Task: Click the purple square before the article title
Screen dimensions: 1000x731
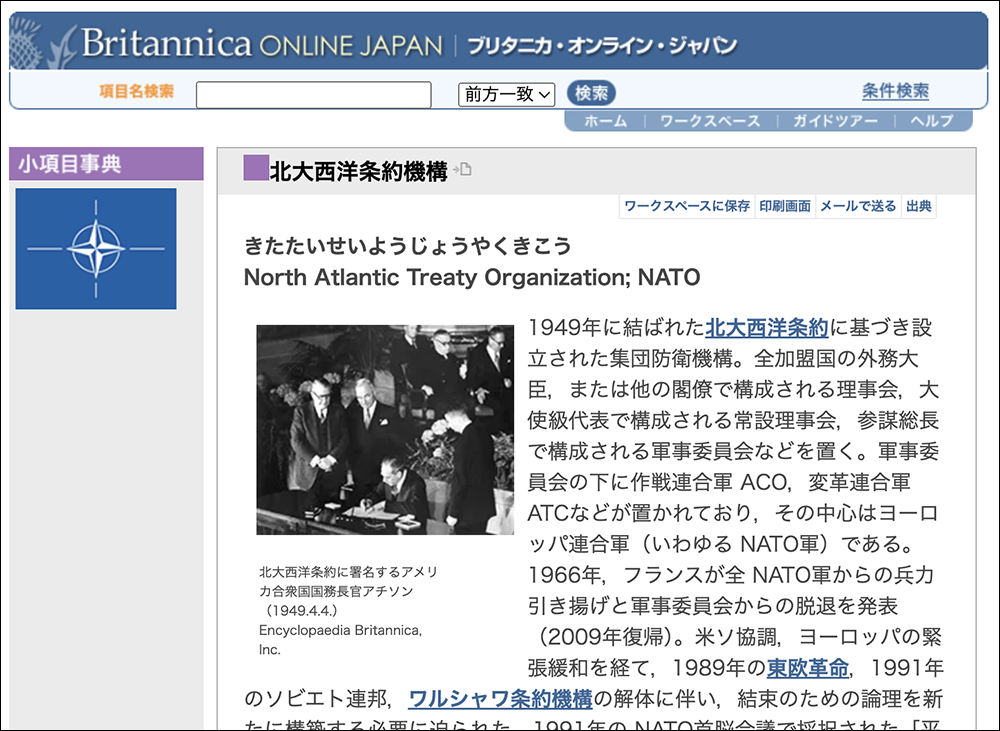Action: pos(256,168)
